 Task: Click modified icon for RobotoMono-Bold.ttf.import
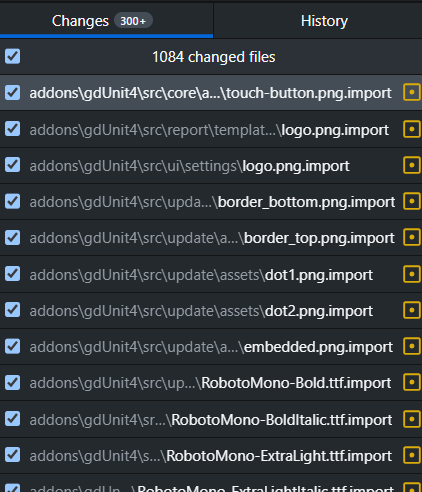pyautogui.click(x=412, y=382)
